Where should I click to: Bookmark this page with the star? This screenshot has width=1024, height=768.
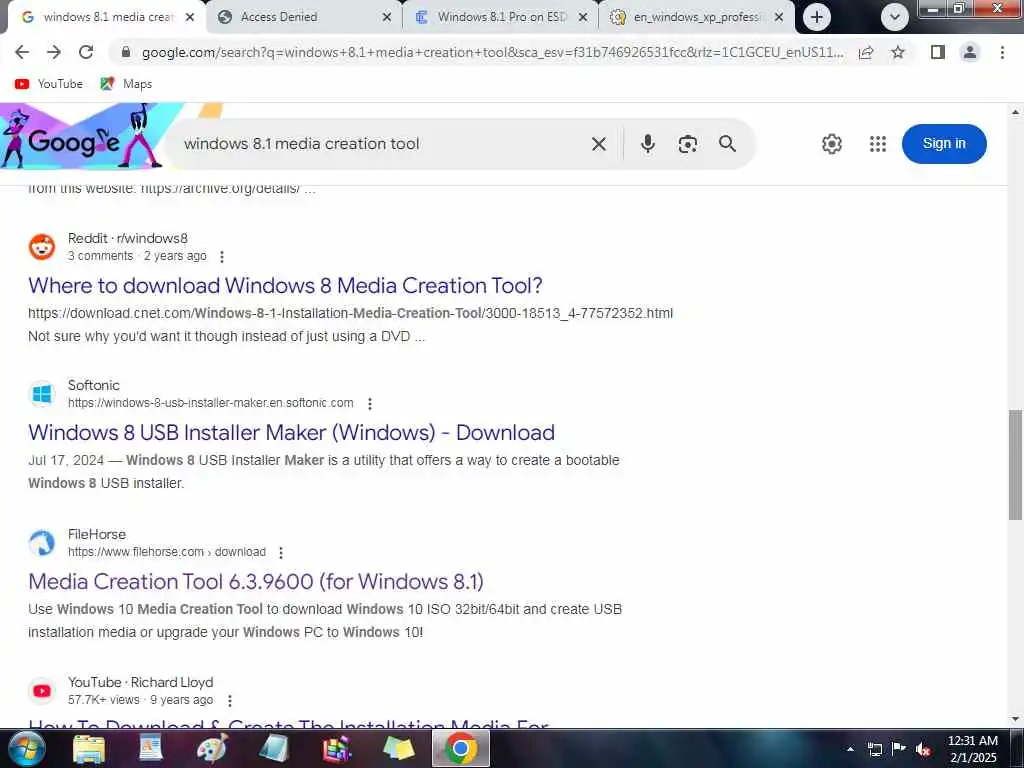coord(898,52)
